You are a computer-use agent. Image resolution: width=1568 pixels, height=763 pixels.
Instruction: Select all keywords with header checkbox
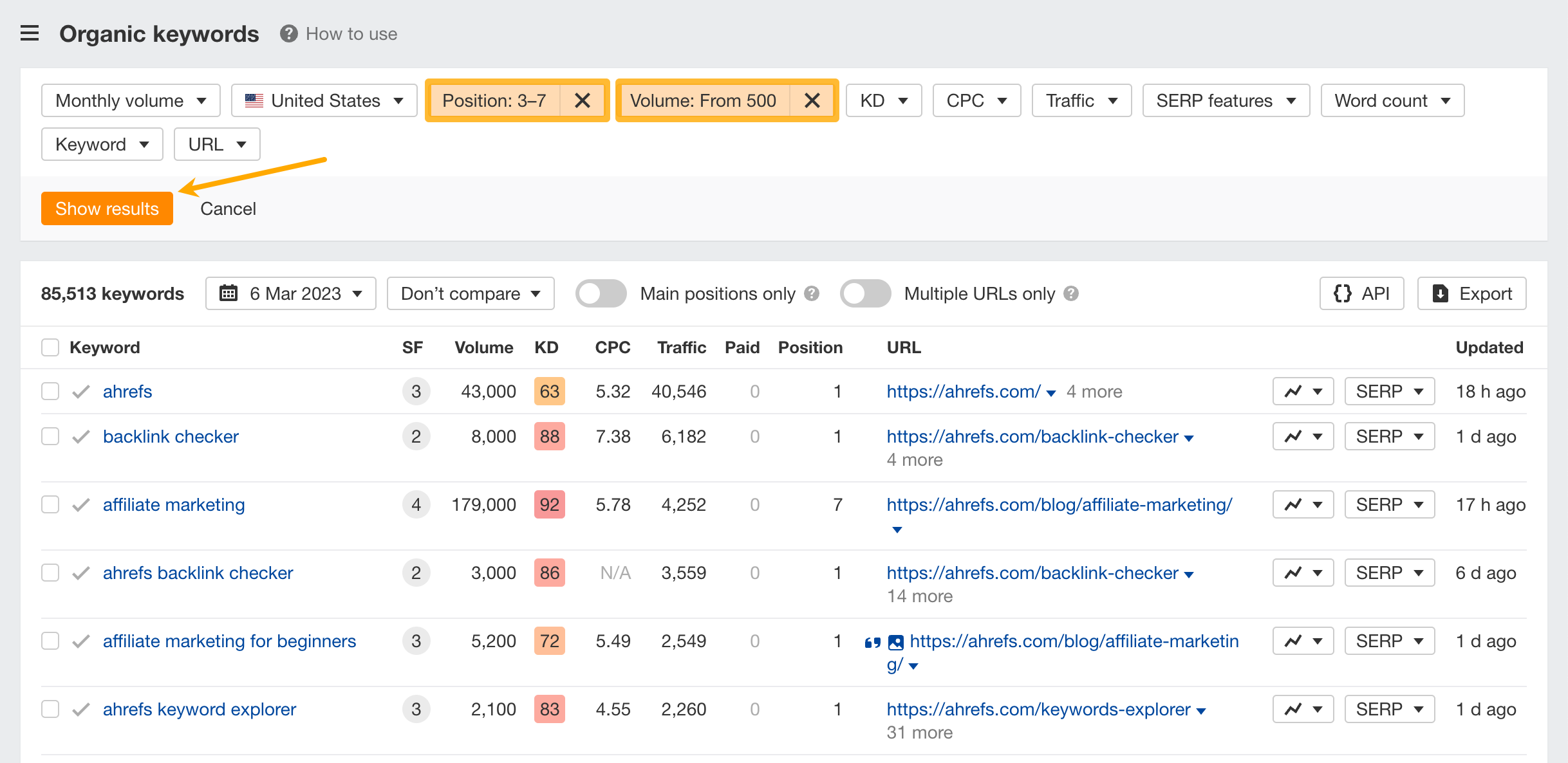pos(50,347)
